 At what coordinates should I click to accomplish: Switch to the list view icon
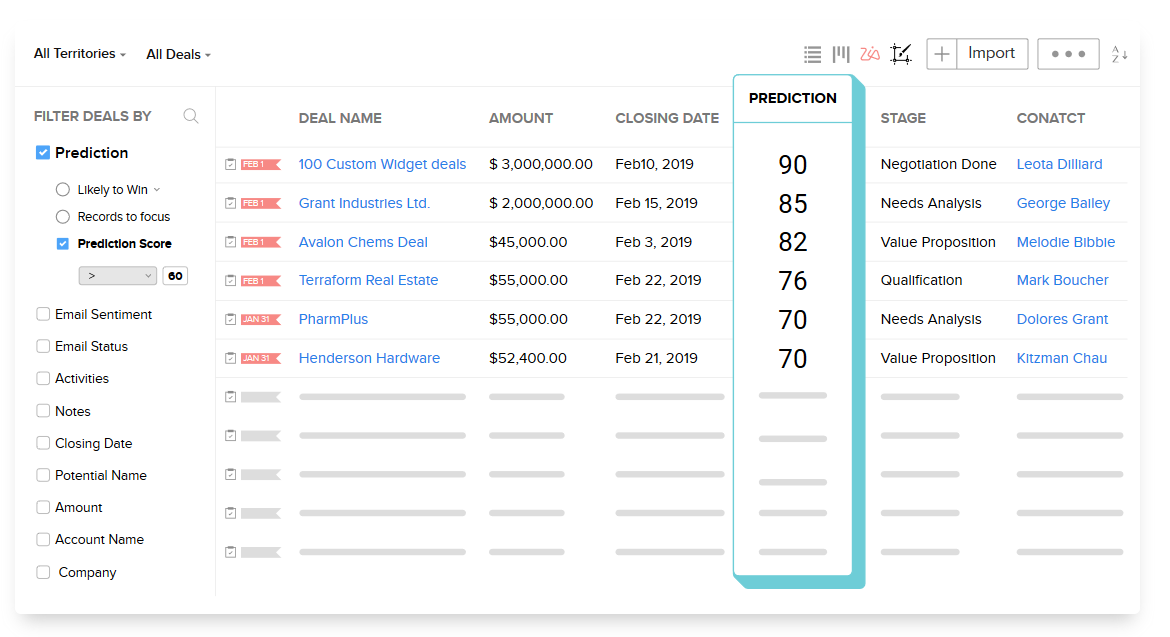pos(812,54)
